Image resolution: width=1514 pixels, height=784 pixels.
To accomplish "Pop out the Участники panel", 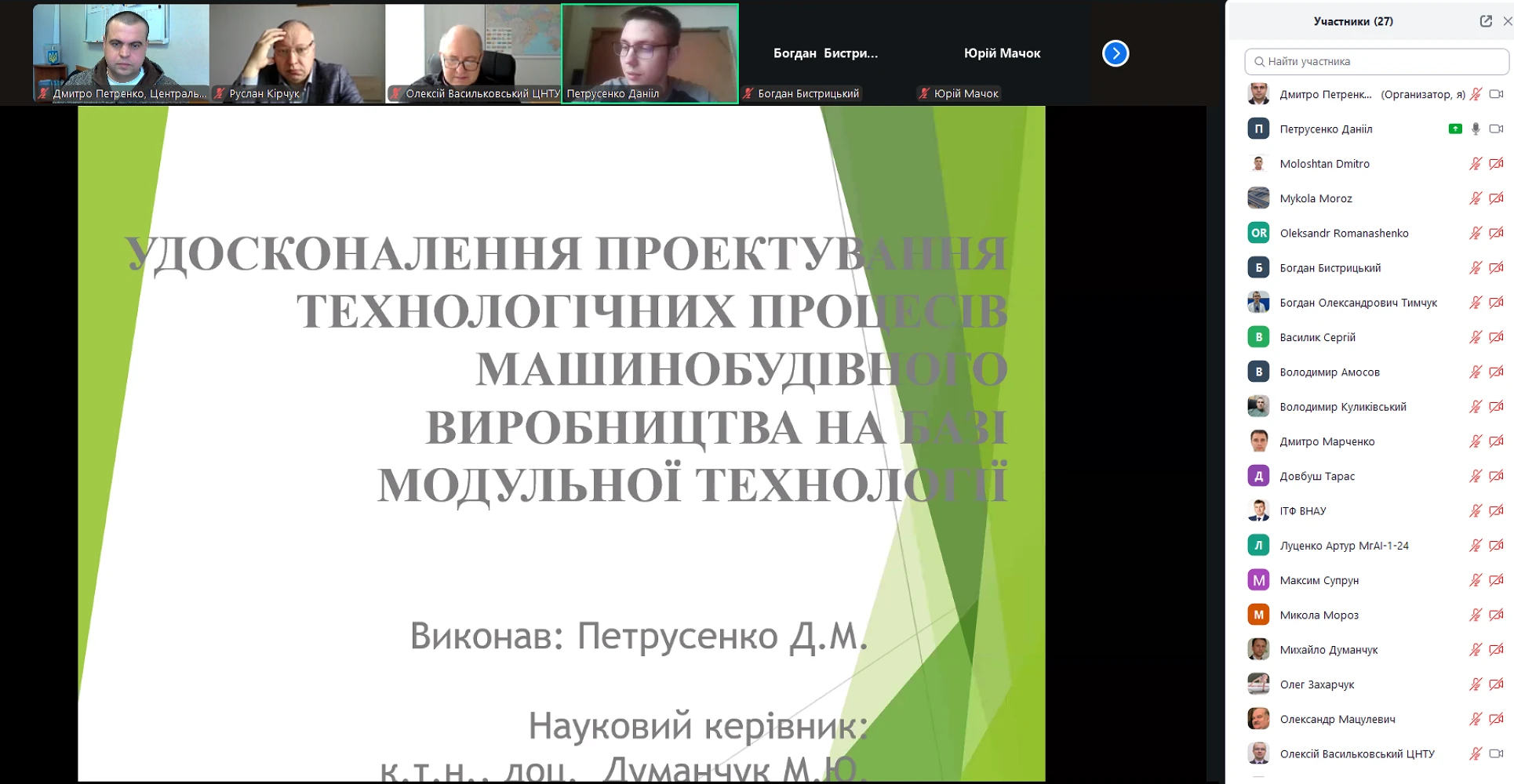I will 1485,21.
